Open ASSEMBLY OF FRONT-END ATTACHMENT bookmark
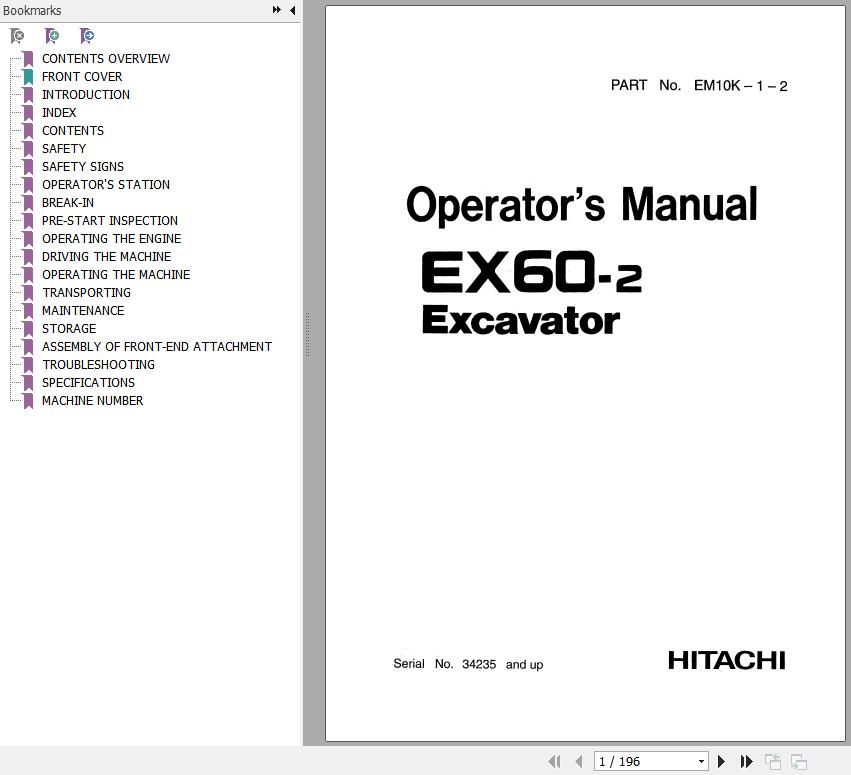This screenshot has height=775, width=851. coord(157,346)
